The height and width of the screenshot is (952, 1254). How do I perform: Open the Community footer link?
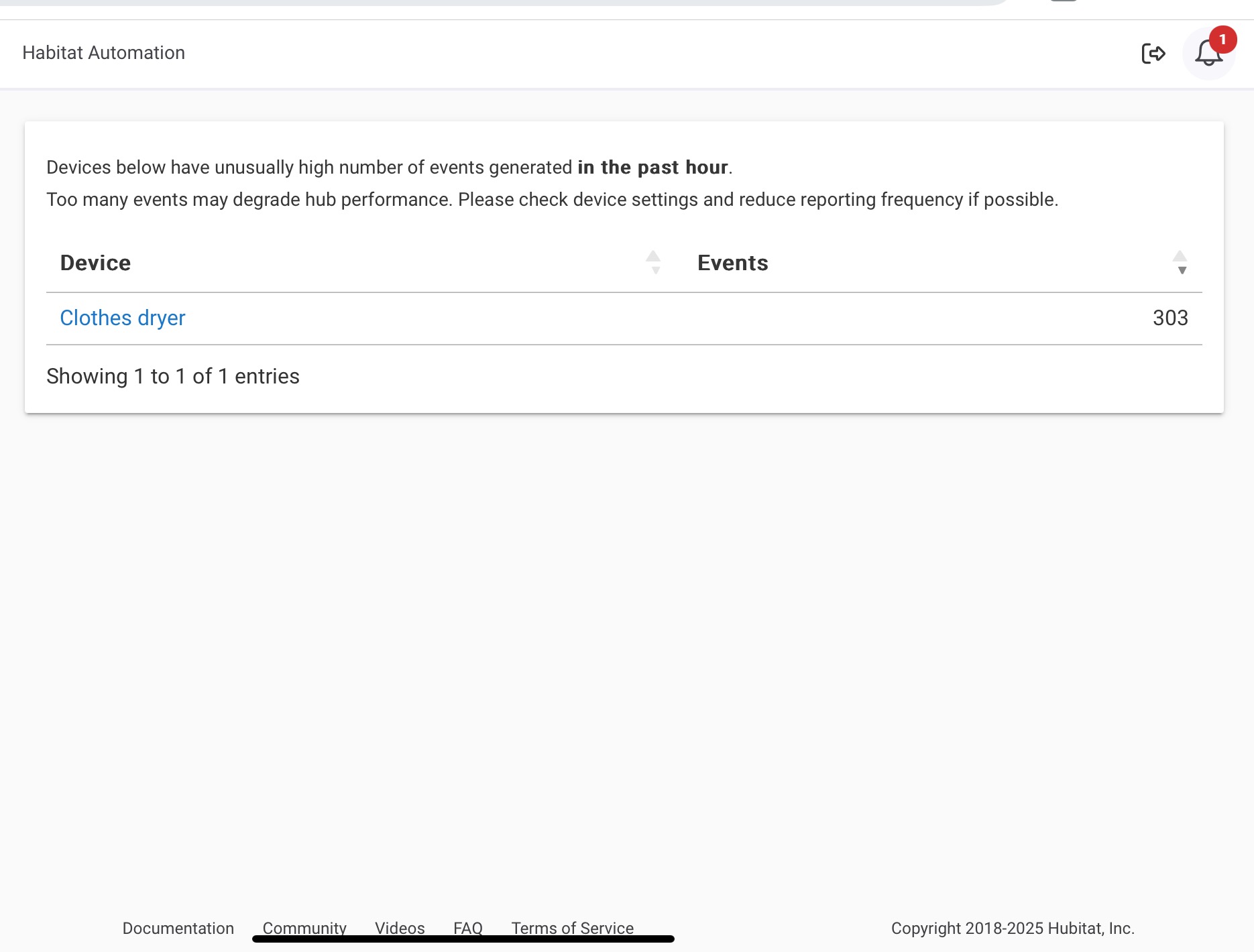[x=304, y=928]
